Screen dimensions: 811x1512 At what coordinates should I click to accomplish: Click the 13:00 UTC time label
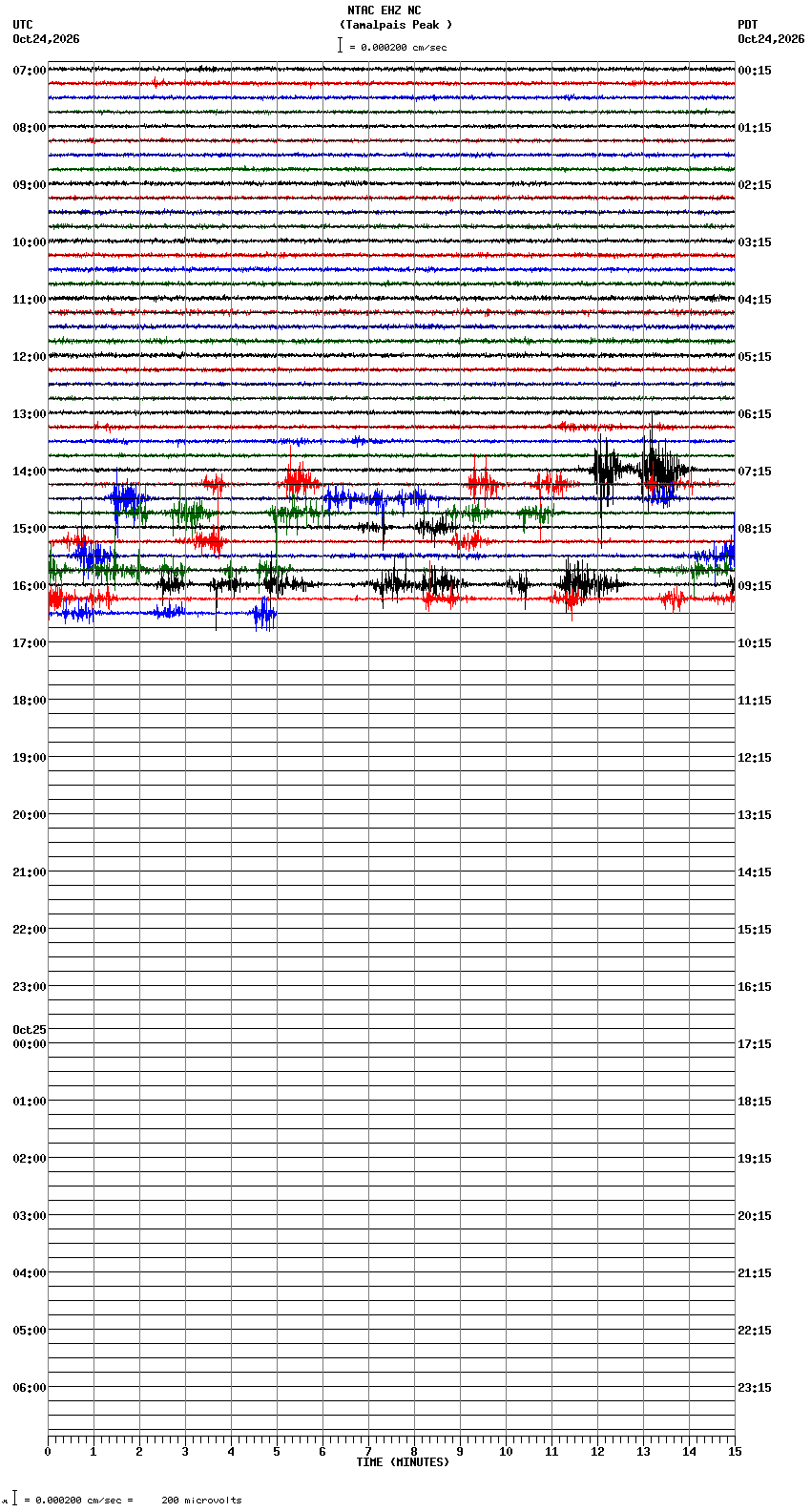tap(30, 414)
